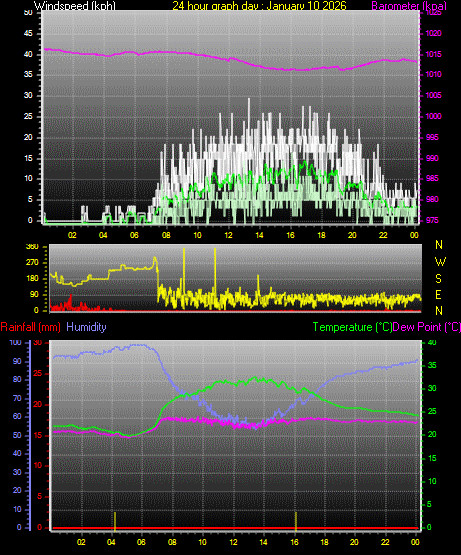Select '180' on the wind direction axis

pos(32,279)
